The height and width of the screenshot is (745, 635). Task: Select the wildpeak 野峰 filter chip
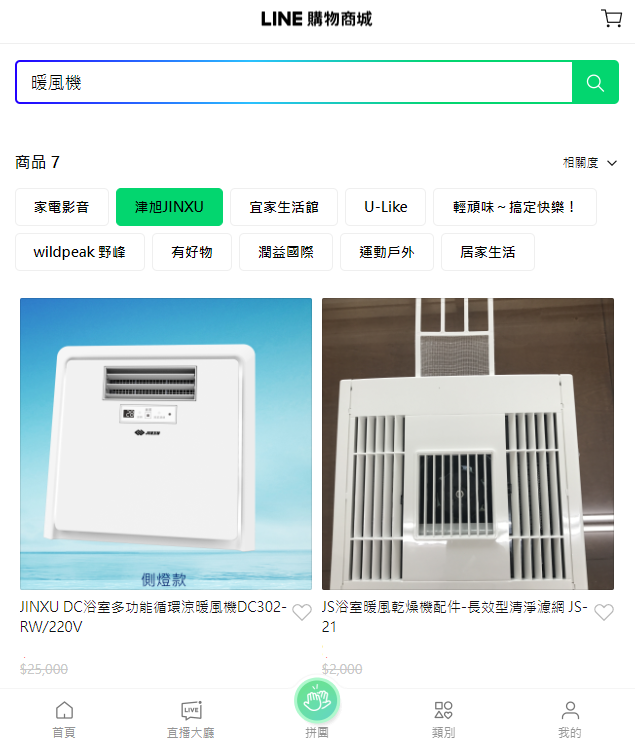[80, 252]
